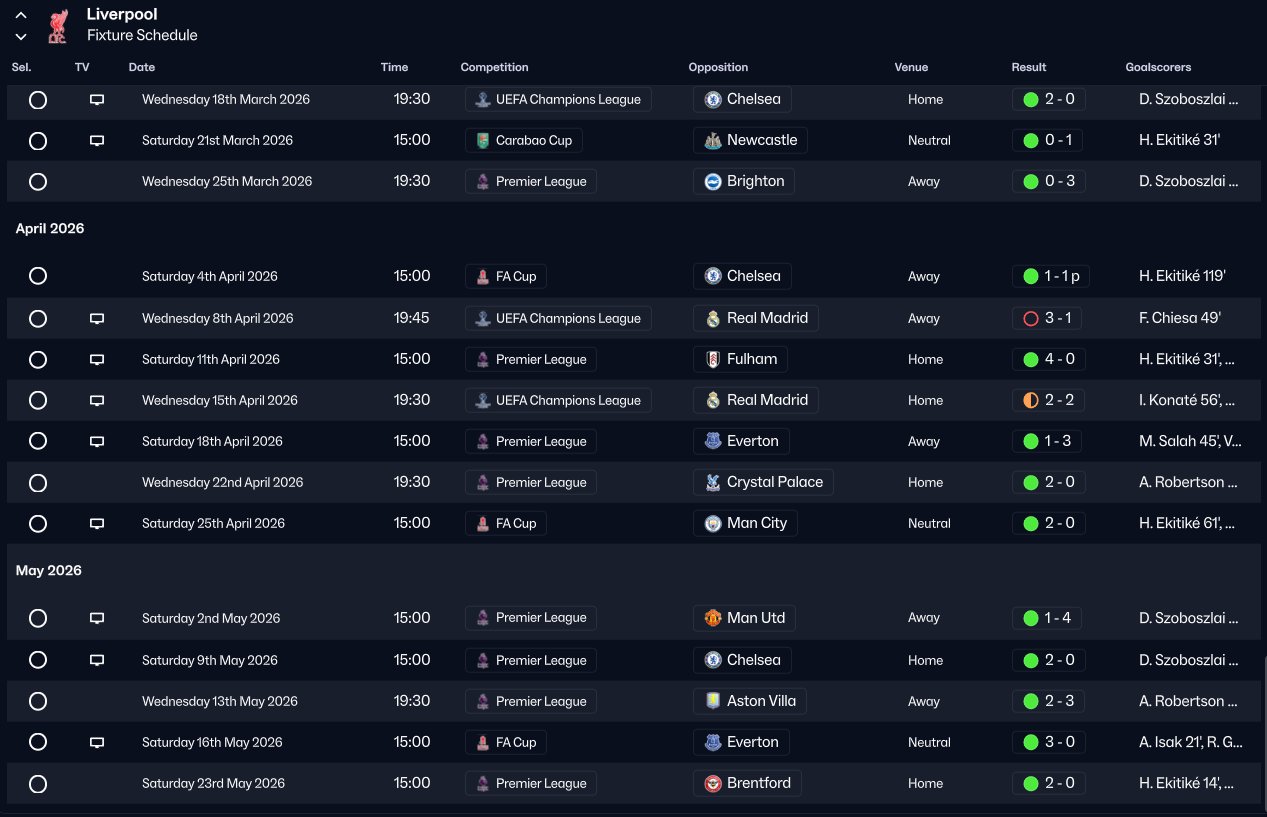View 4 - 0 result against Fulham

point(1049,359)
